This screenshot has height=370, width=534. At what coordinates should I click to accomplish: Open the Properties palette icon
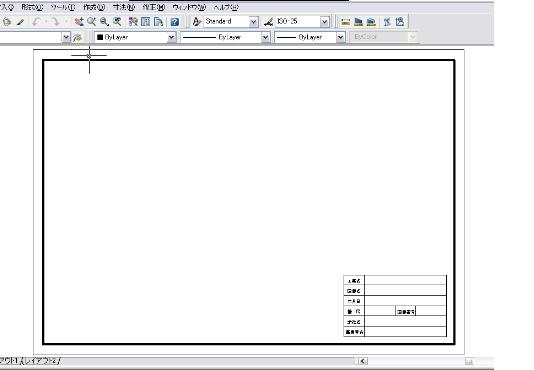(x=133, y=22)
